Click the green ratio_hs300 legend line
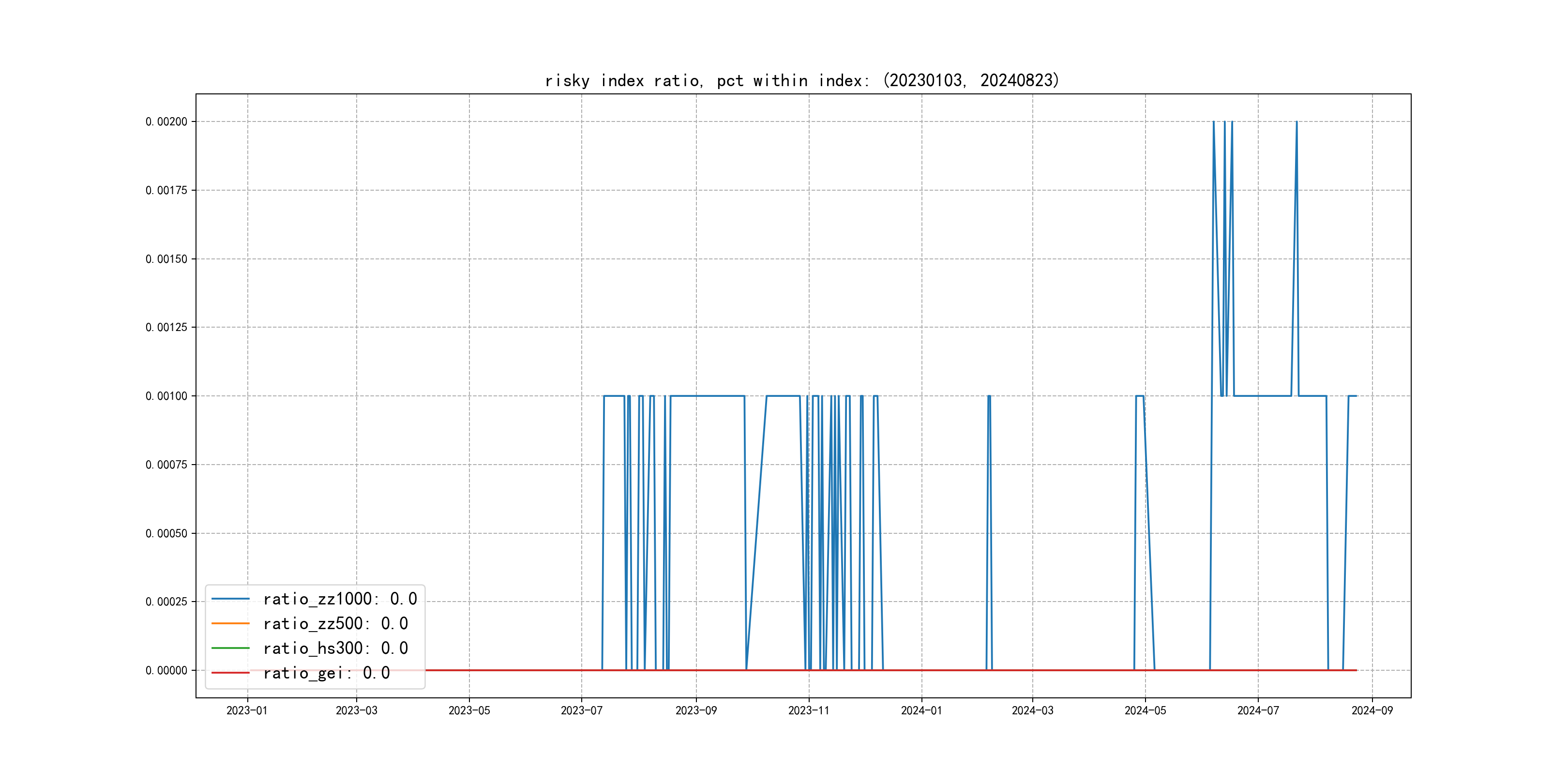The height and width of the screenshot is (784, 1568). (230, 648)
